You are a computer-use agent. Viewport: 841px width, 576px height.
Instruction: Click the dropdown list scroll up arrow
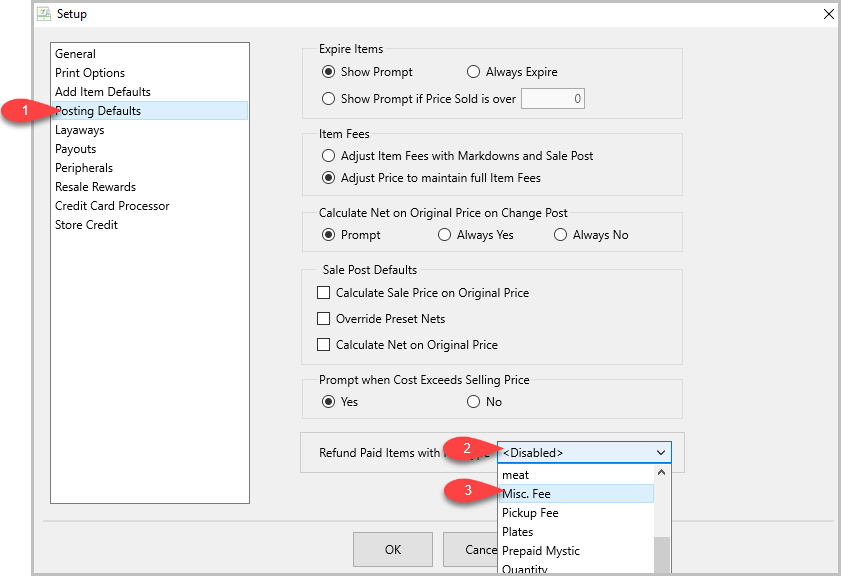point(661,472)
